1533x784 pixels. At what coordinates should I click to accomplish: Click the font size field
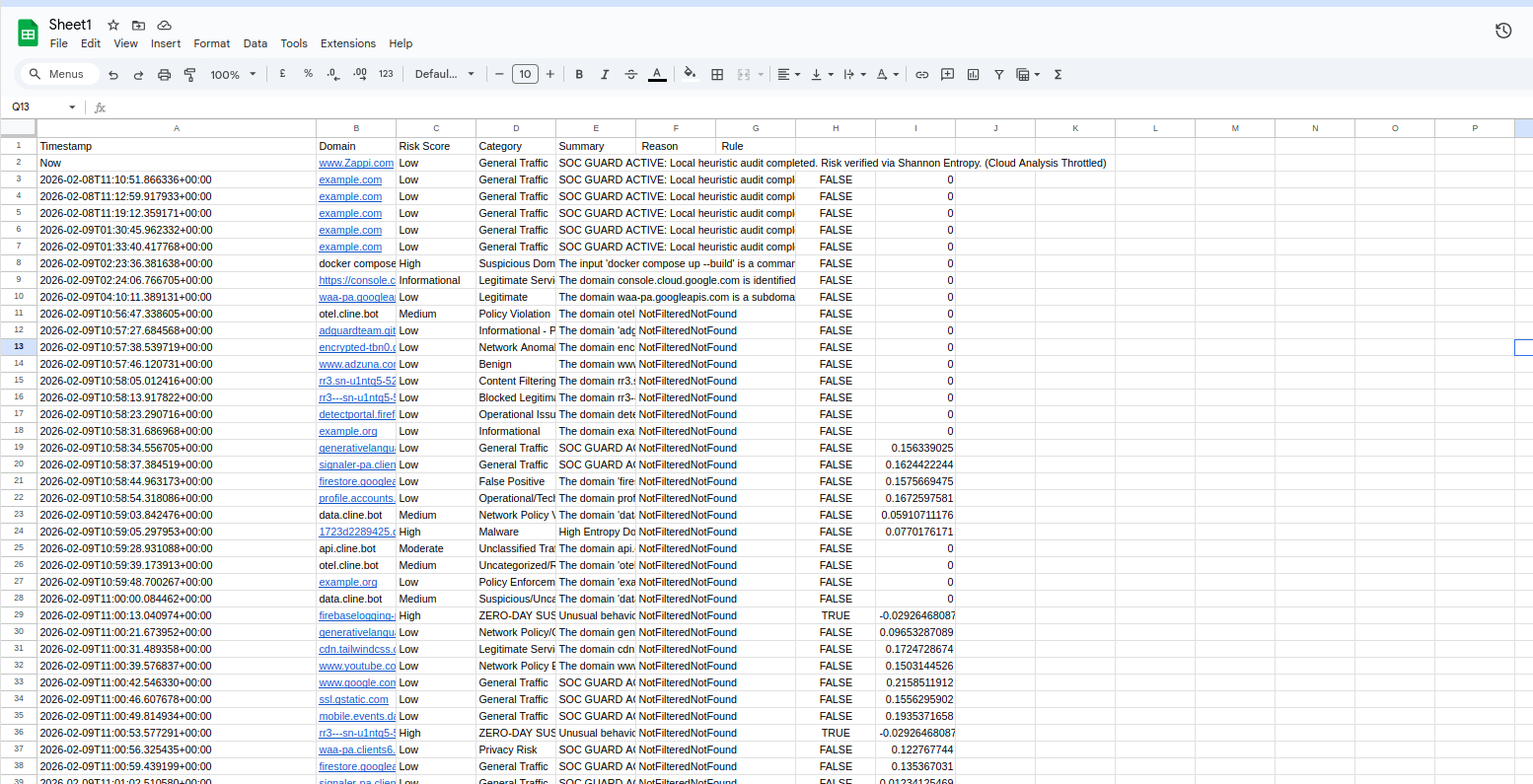[x=525, y=74]
